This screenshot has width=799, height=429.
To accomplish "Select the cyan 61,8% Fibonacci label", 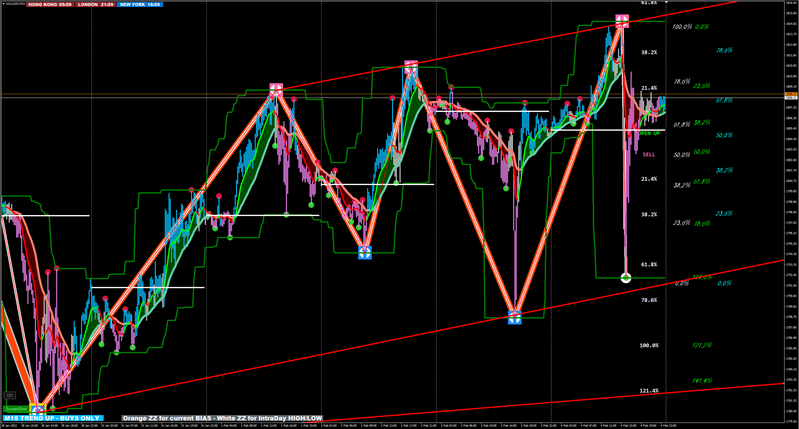I will point(724,100).
